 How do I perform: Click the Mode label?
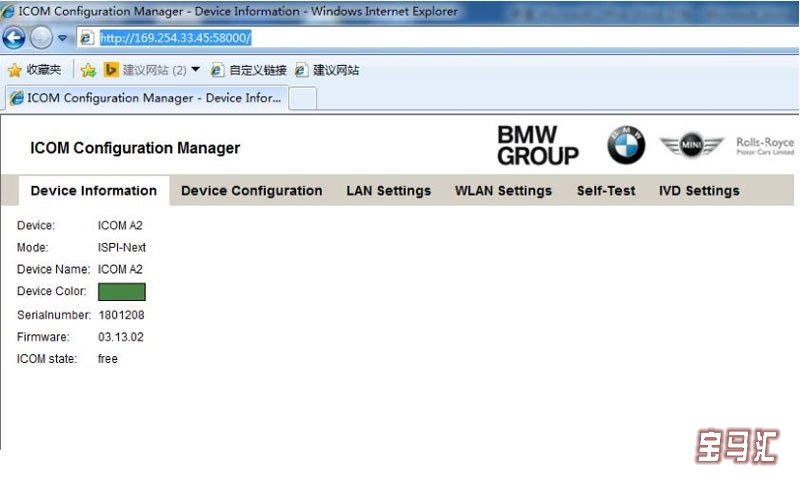coord(33,247)
